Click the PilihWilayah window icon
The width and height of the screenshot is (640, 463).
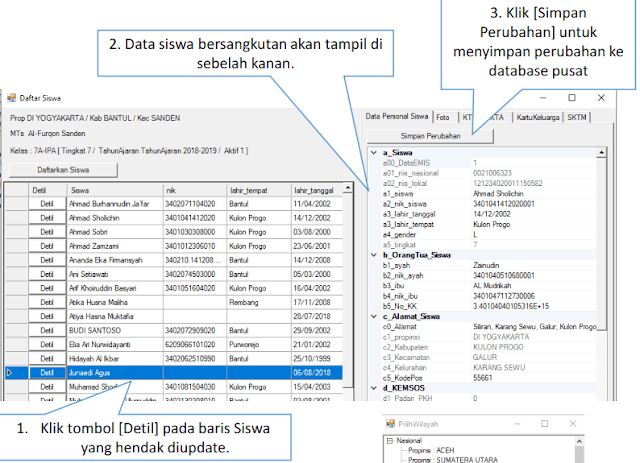click(x=390, y=424)
